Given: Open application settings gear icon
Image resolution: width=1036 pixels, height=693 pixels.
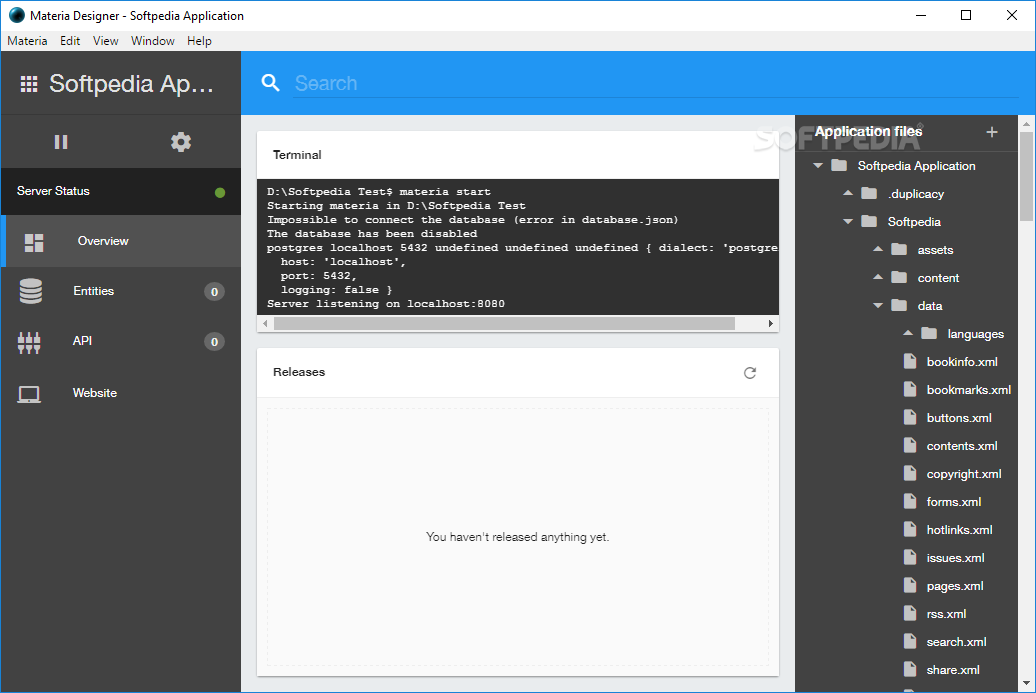Looking at the screenshot, I should click(180, 142).
